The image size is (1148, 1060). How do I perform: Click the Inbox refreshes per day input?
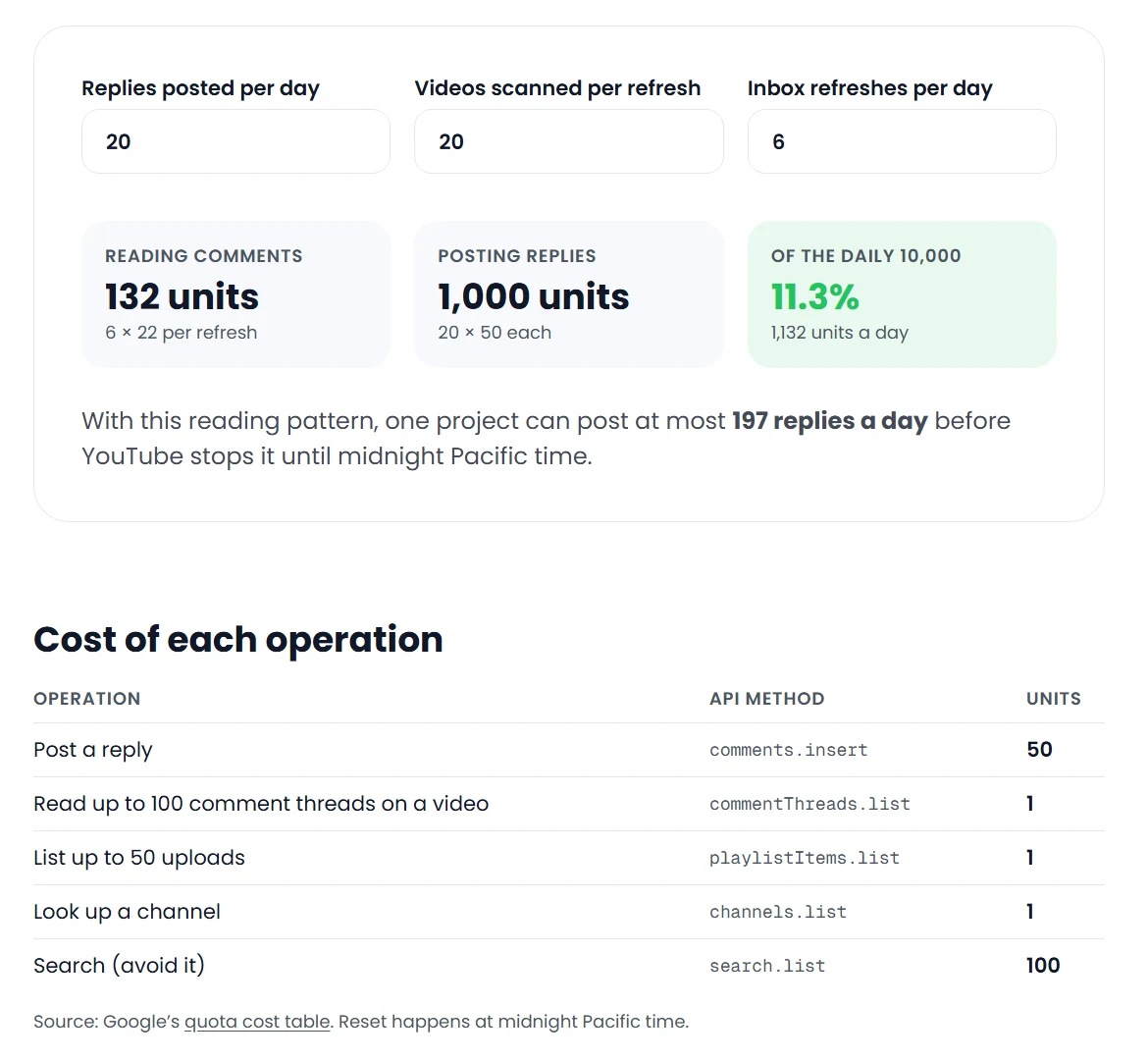[x=902, y=141]
